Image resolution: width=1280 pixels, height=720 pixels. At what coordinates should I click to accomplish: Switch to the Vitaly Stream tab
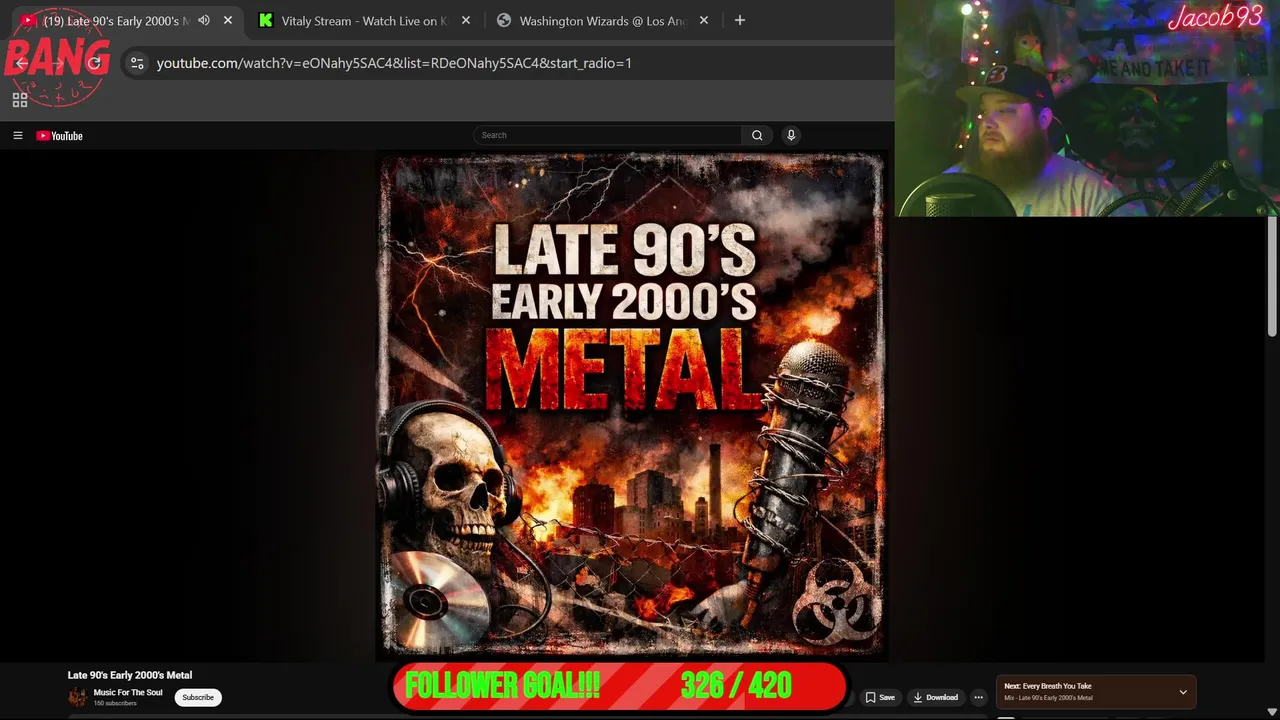tap(362, 20)
